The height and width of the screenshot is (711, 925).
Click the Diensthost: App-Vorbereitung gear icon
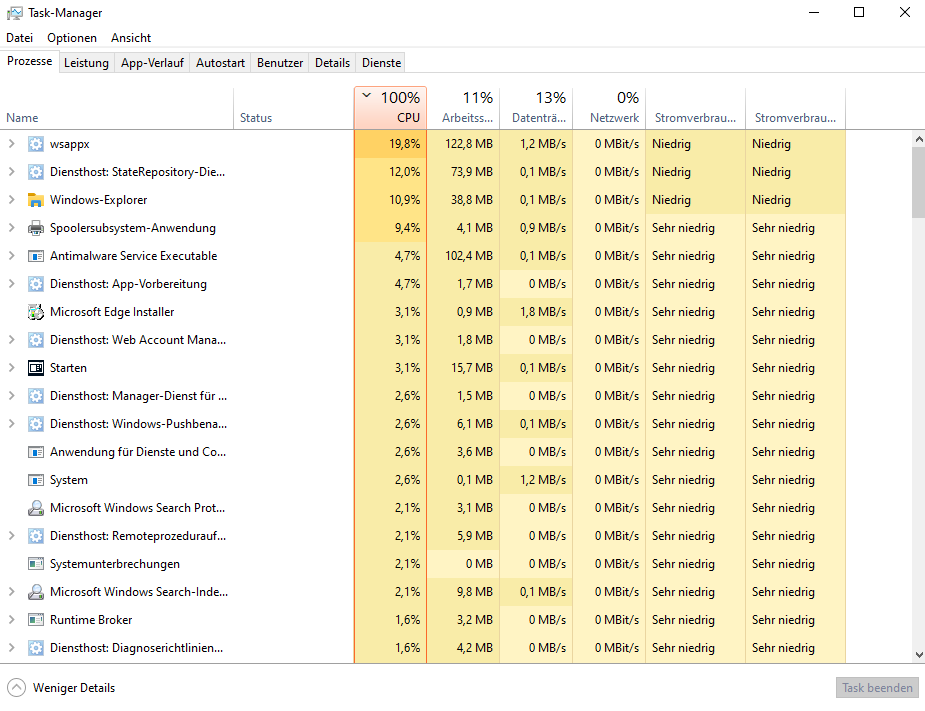[36, 284]
